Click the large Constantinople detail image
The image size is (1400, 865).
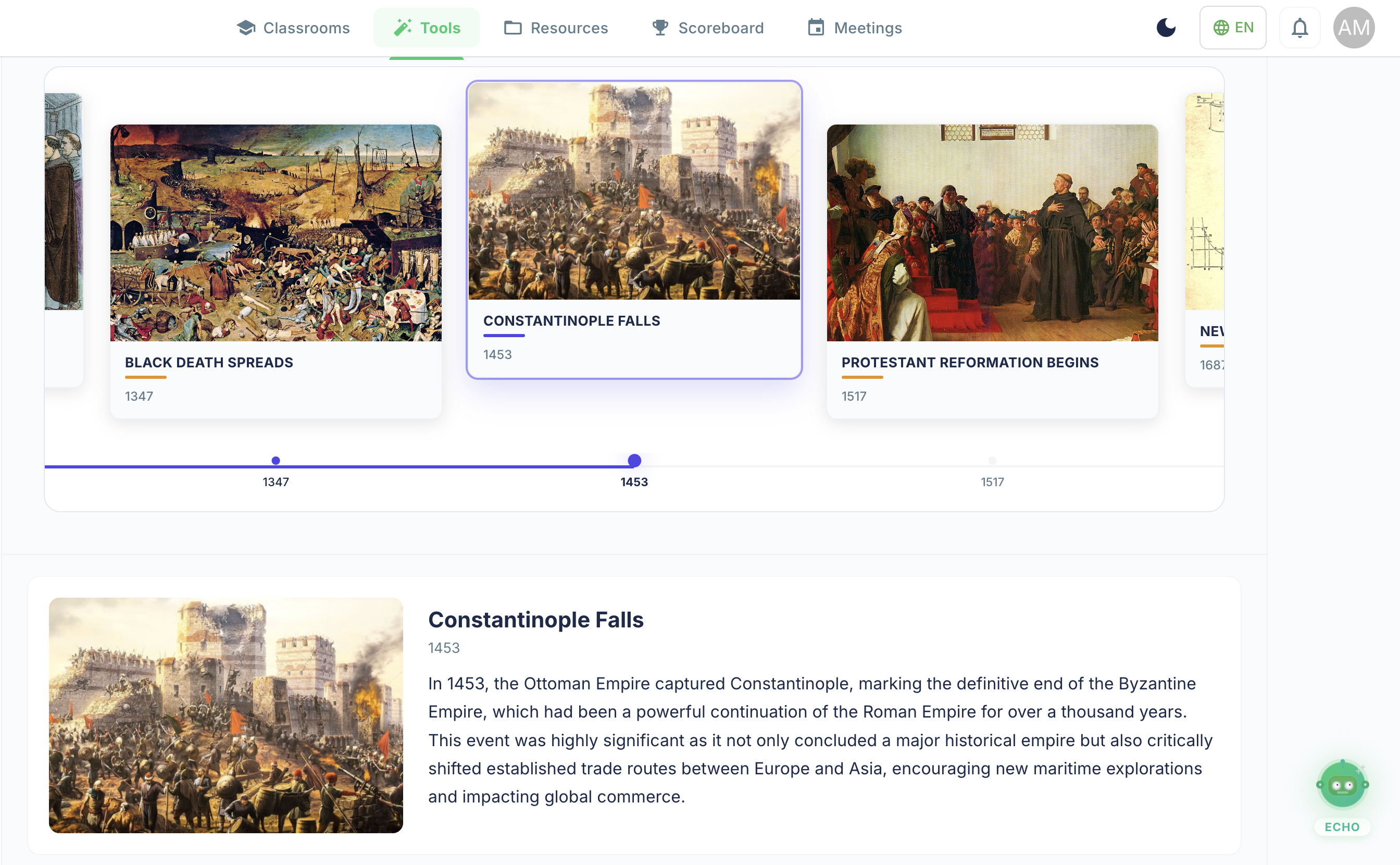coord(226,715)
